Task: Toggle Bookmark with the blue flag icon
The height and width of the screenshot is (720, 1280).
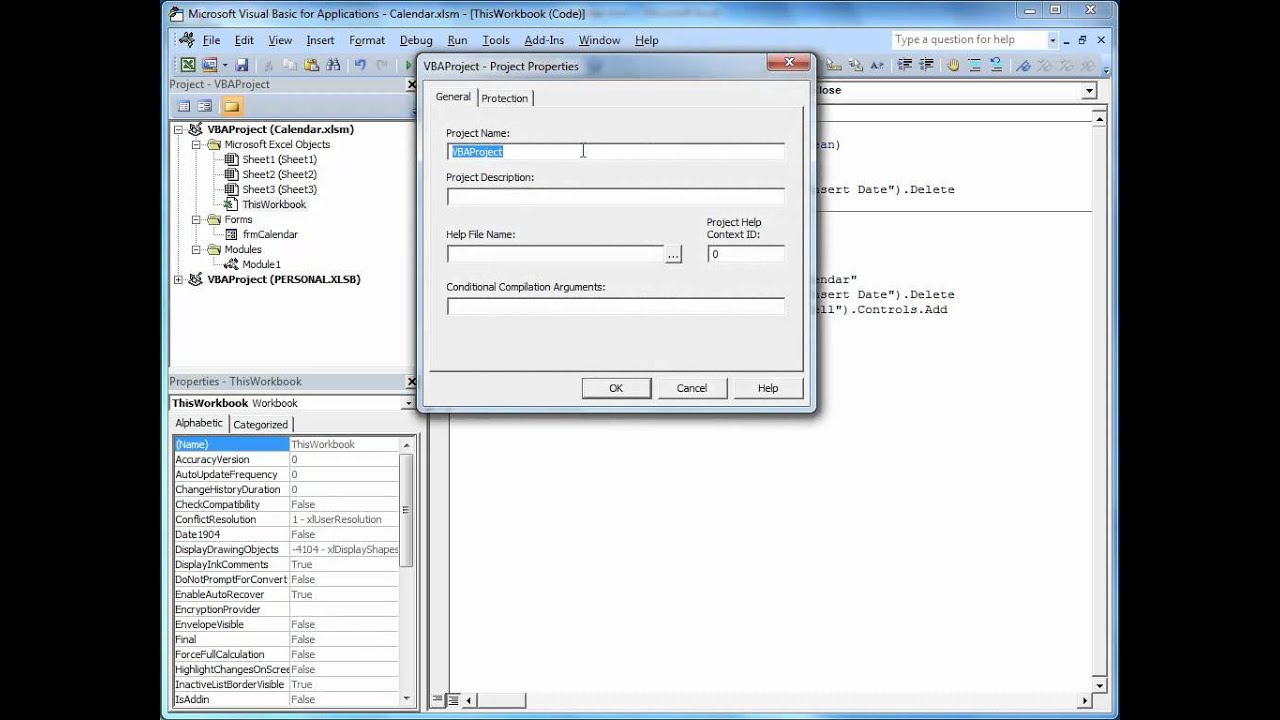Action: coord(1023,65)
